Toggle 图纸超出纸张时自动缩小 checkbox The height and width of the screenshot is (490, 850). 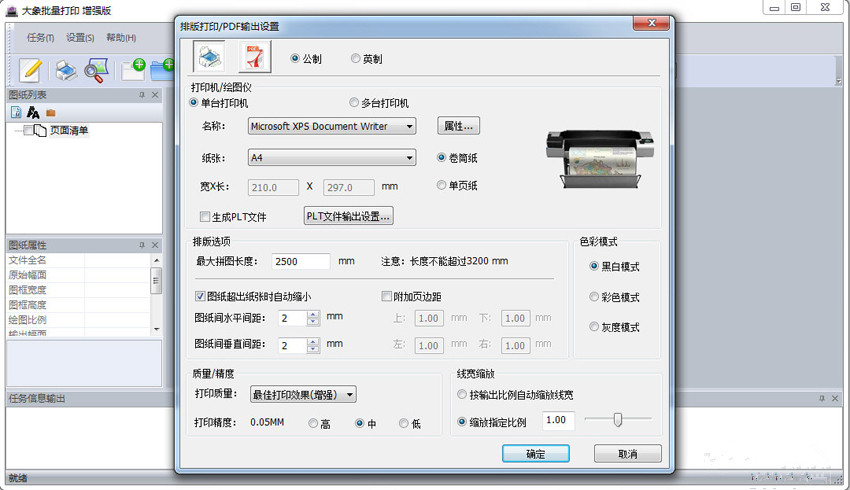[200, 296]
